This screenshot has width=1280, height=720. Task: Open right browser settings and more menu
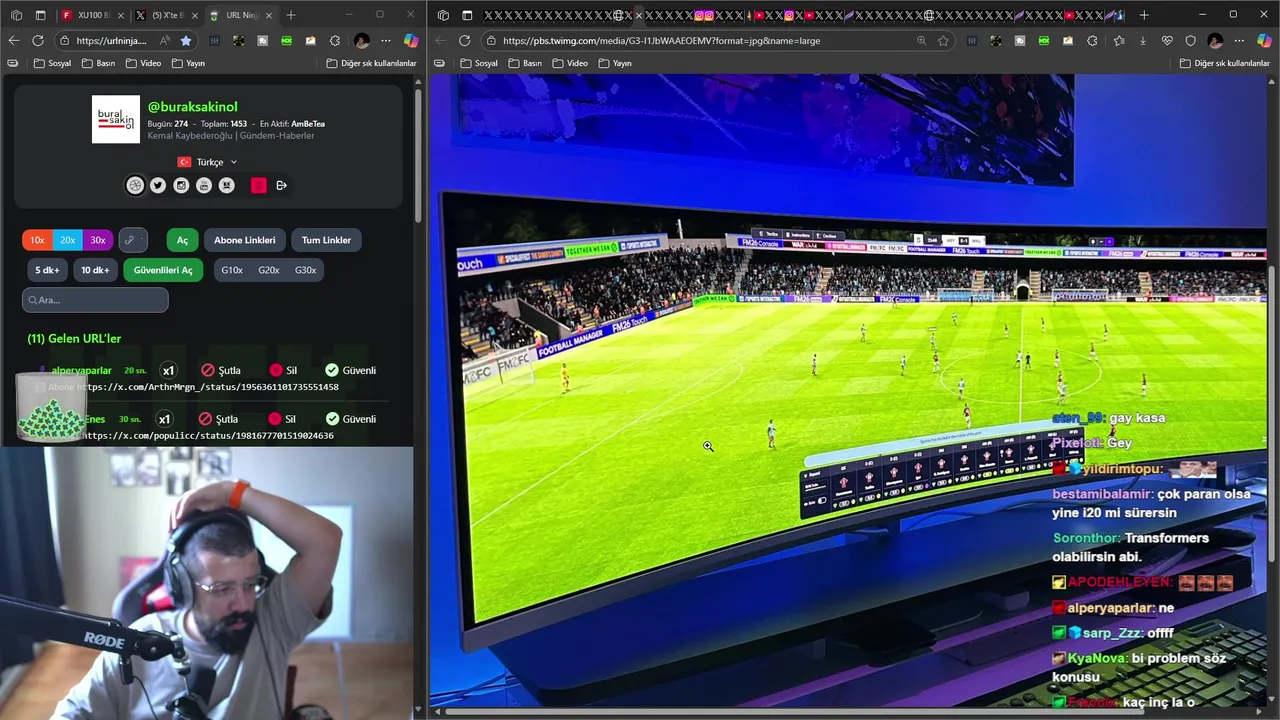(1239, 41)
